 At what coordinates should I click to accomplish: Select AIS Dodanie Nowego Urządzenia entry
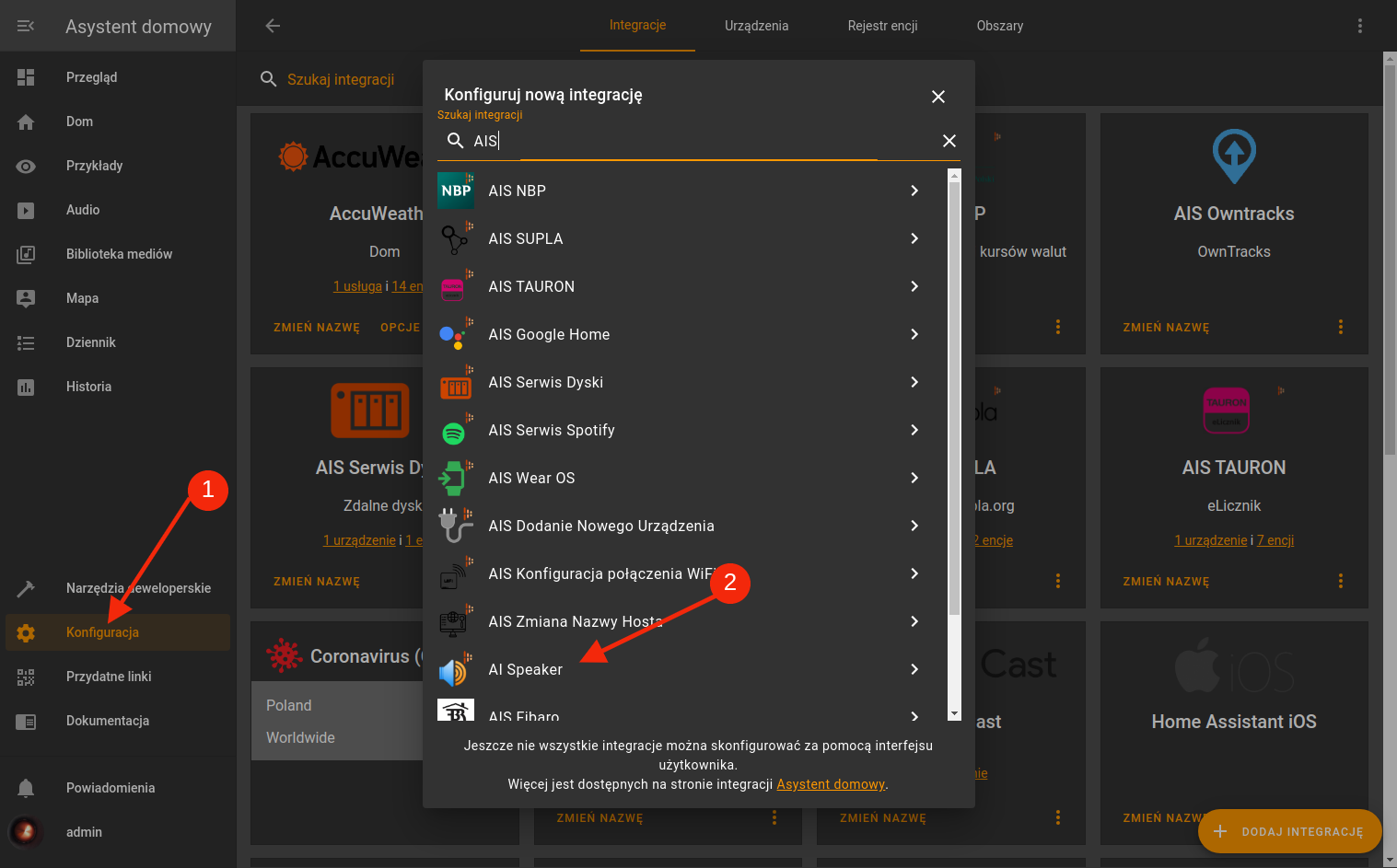(692, 526)
